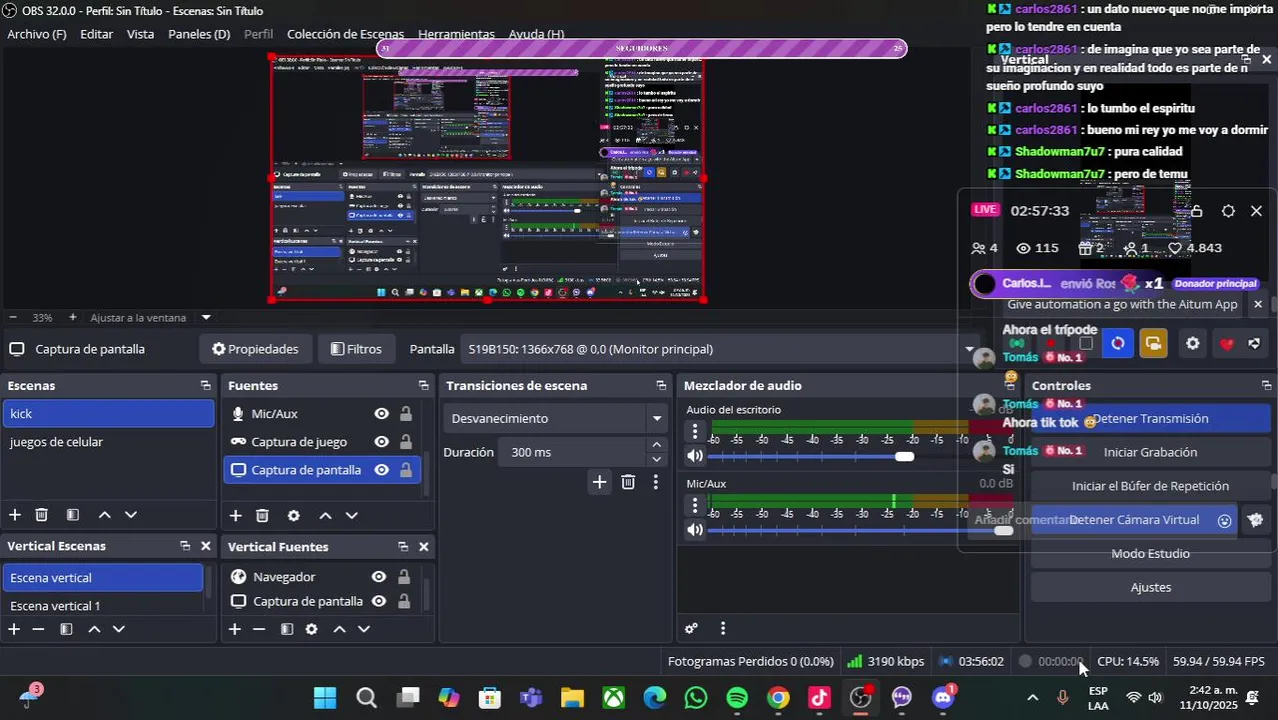Delete selected source in Fuentes panel
The height and width of the screenshot is (720, 1278).
coord(262,515)
